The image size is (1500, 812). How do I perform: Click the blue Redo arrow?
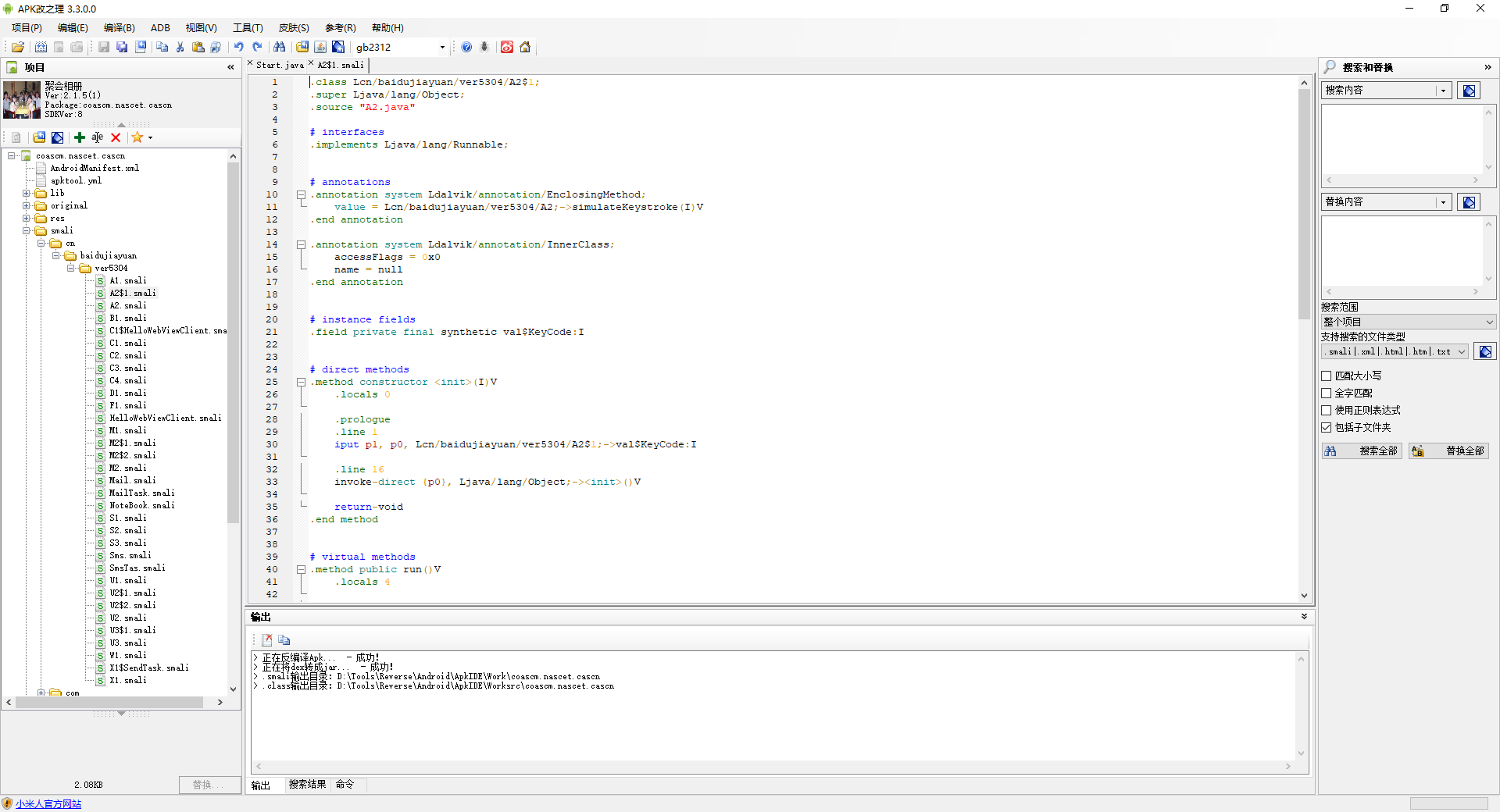click(257, 47)
